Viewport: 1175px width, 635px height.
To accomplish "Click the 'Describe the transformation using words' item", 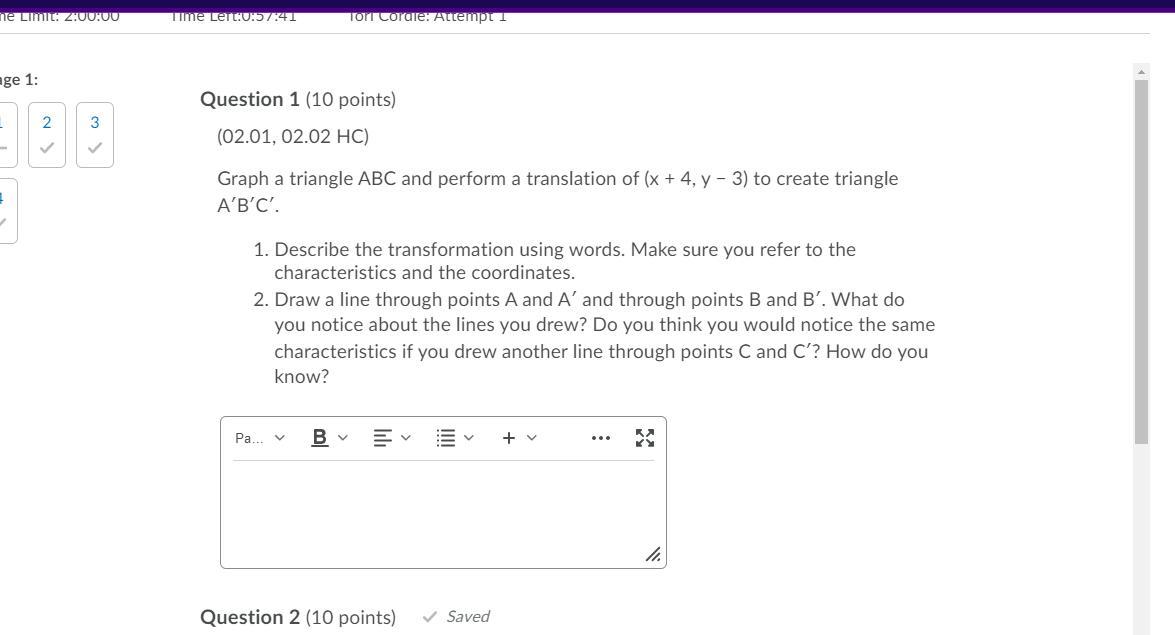I will coord(565,261).
